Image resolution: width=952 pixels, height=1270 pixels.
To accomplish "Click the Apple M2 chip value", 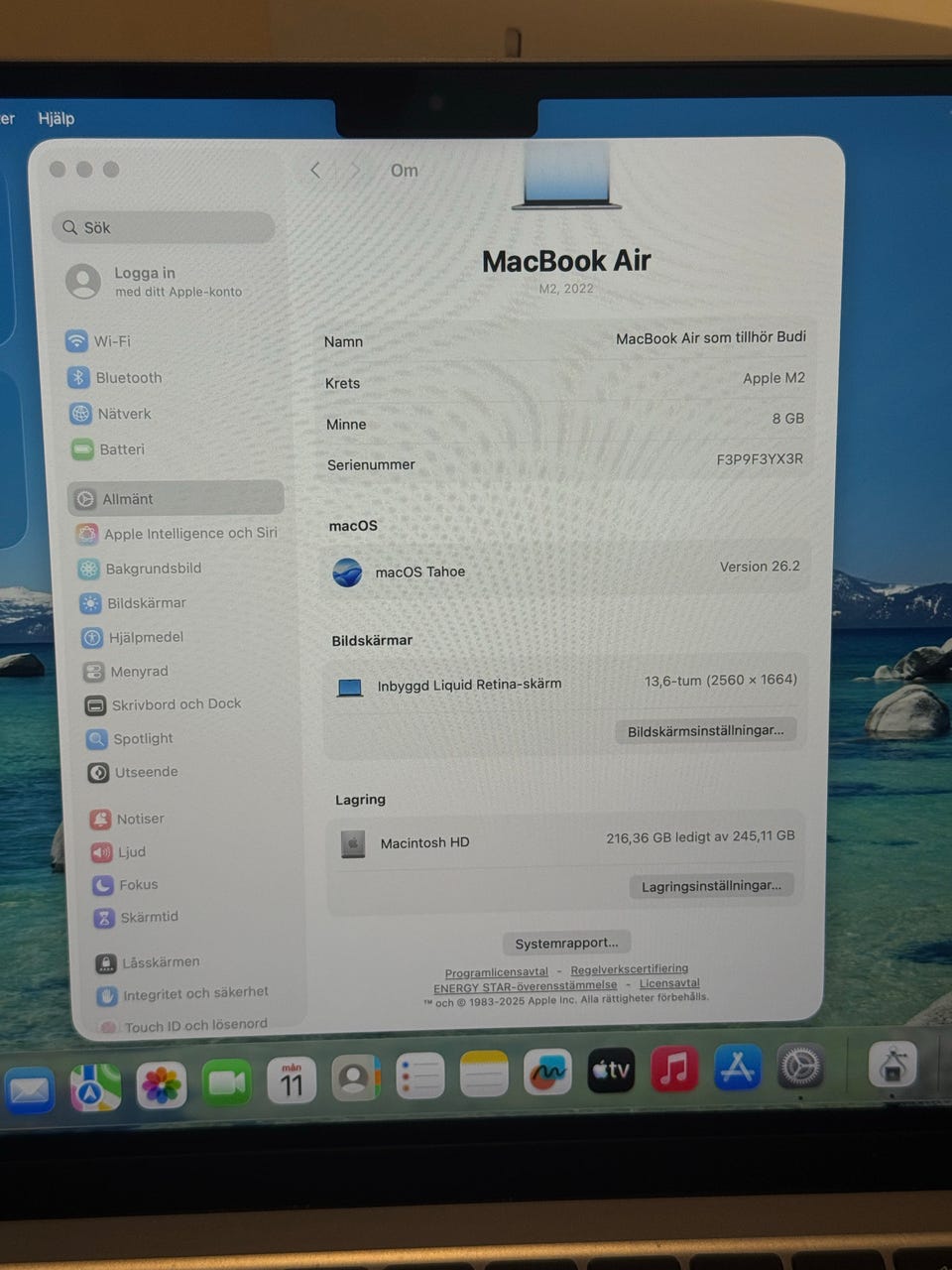I will click(x=773, y=378).
